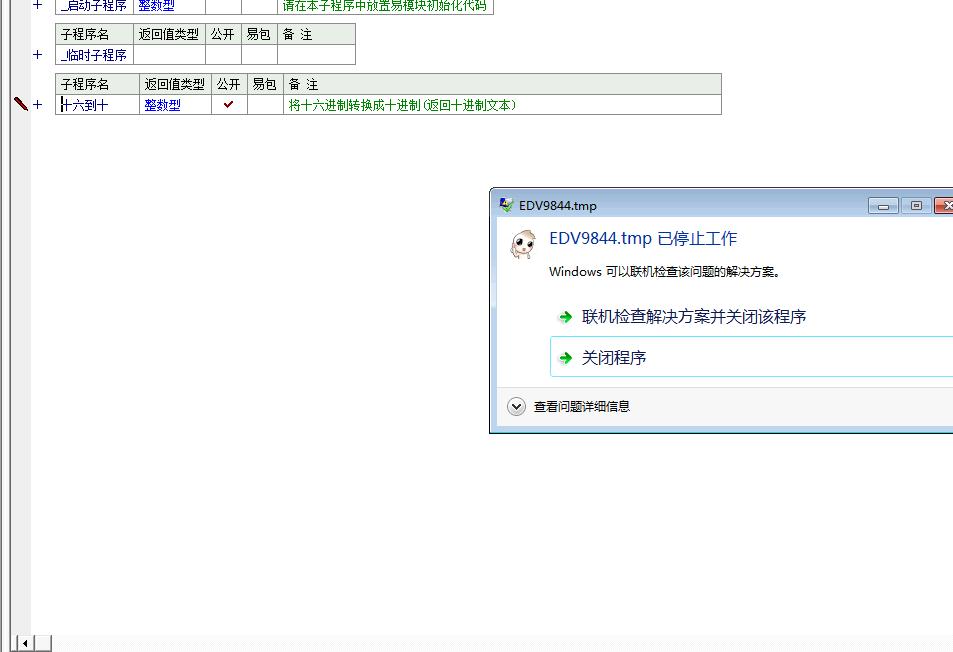The width and height of the screenshot is (953, 652).
Task: Uncheck the 公开 checkmark for 十六到十
Action: tap(229, 105)
